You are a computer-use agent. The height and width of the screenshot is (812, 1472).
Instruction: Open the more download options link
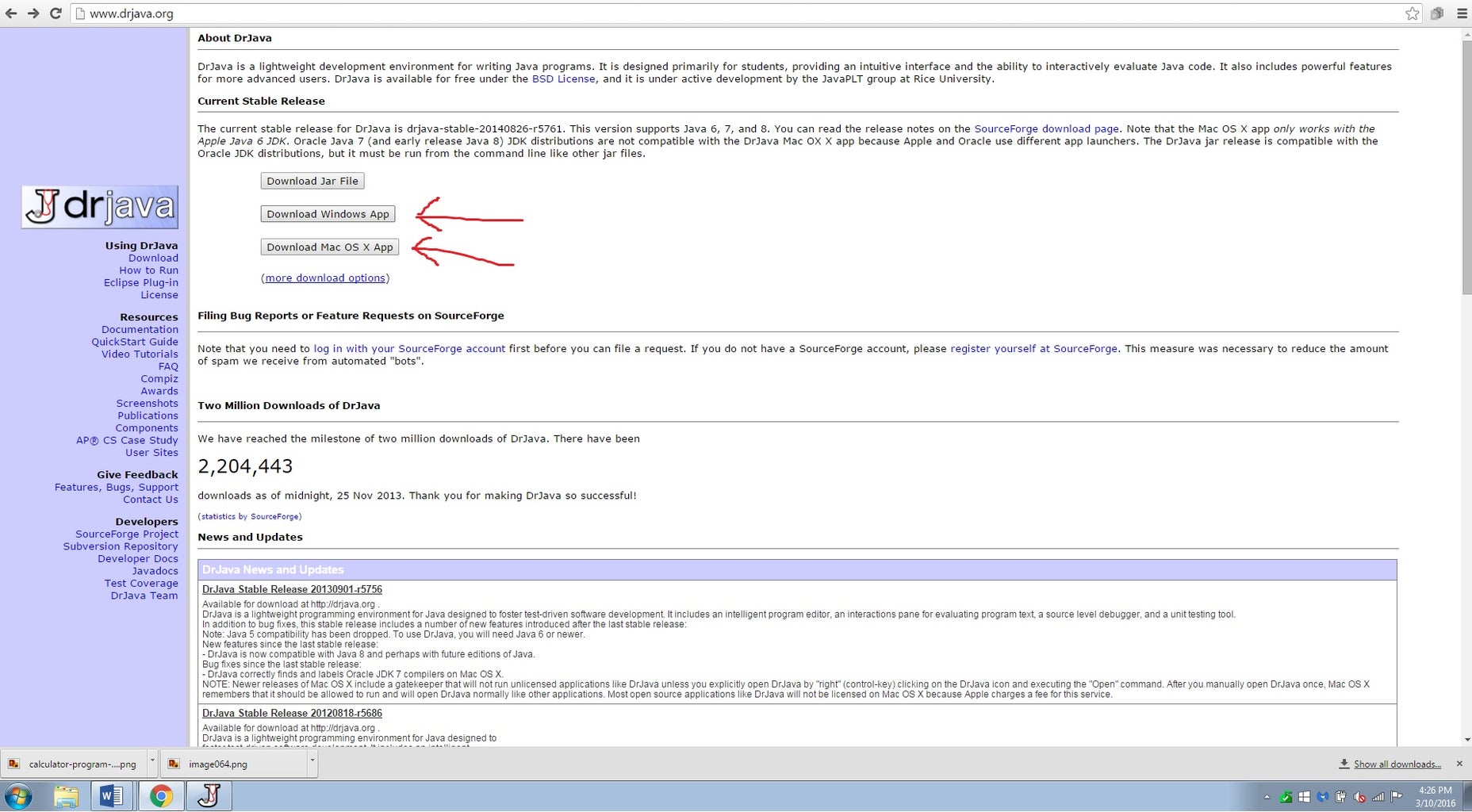325,278
